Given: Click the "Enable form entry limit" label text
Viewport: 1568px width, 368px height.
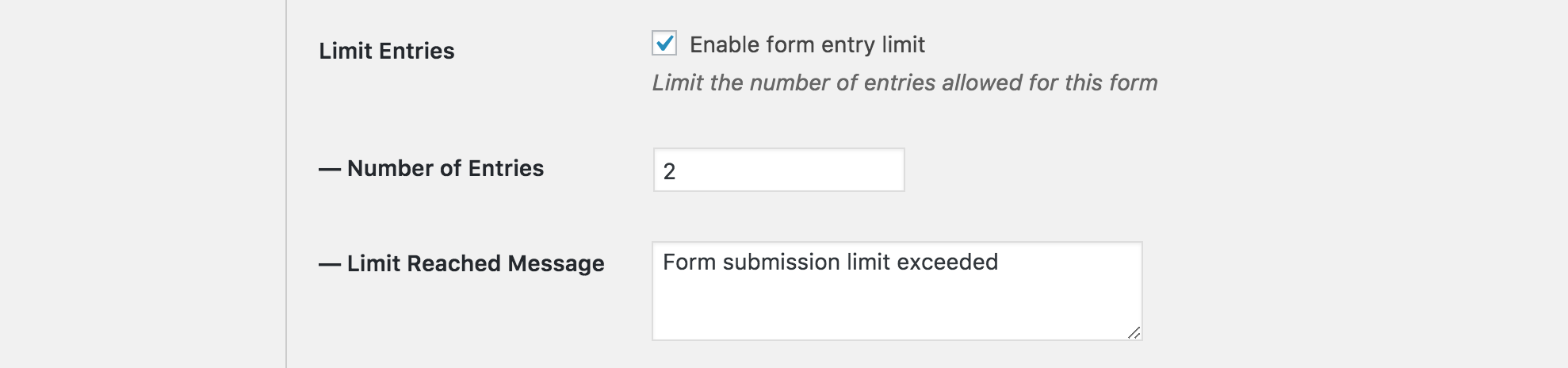Looking at the screenshot, I should [x=807, y=45].
